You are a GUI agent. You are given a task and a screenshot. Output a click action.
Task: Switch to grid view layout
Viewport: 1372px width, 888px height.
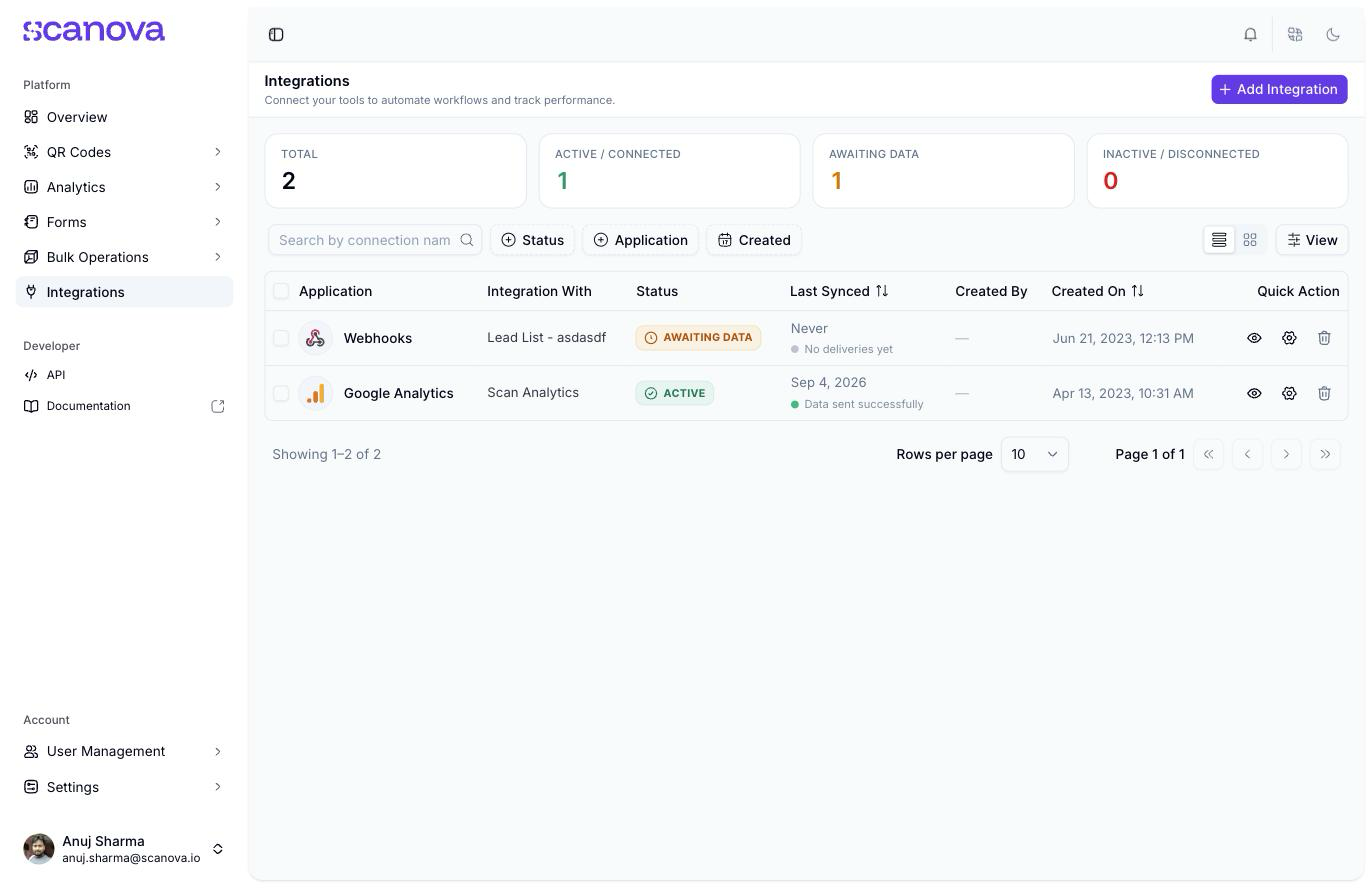(1250, 240)
